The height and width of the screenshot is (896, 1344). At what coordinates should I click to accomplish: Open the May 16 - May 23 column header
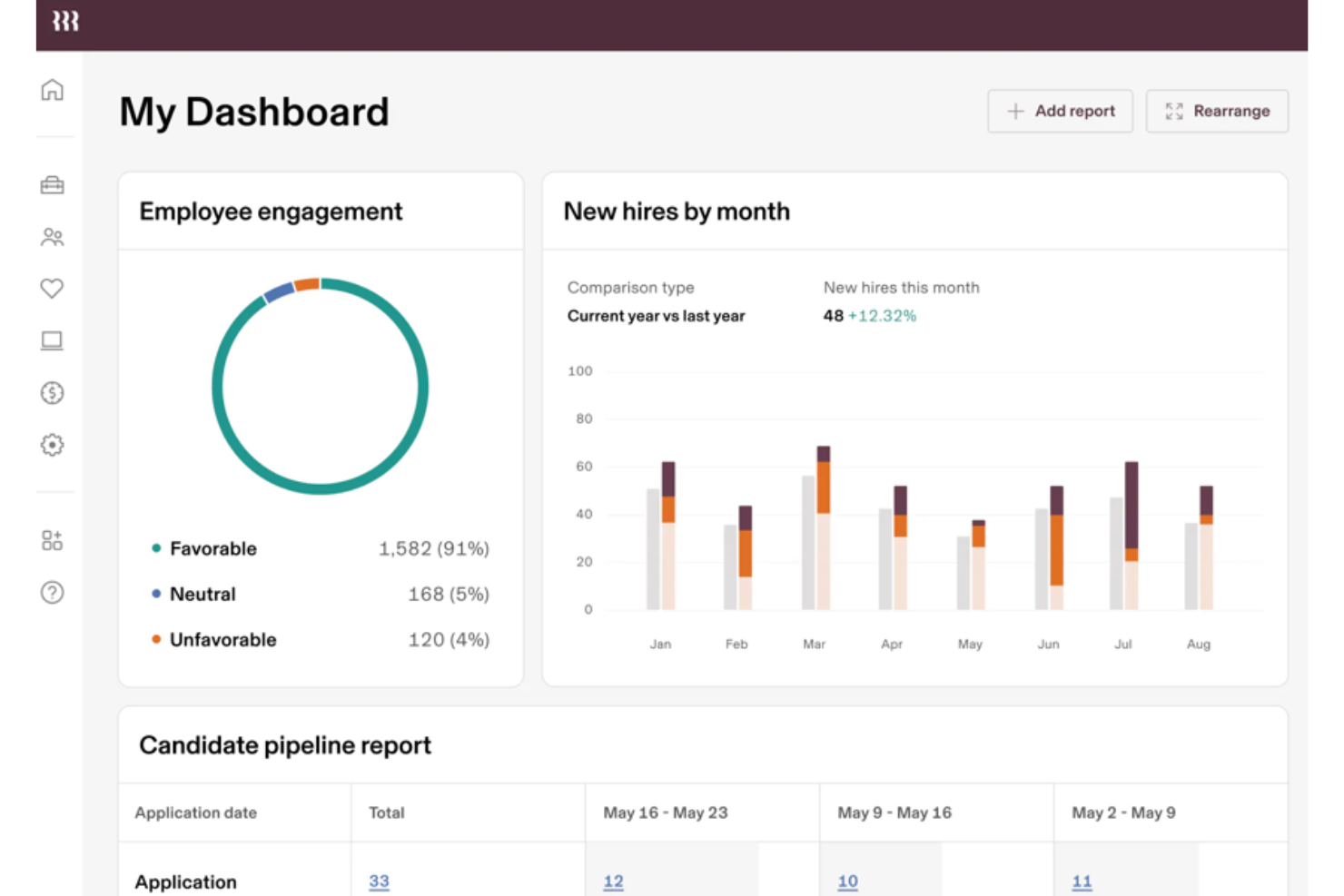pos(665,812)
